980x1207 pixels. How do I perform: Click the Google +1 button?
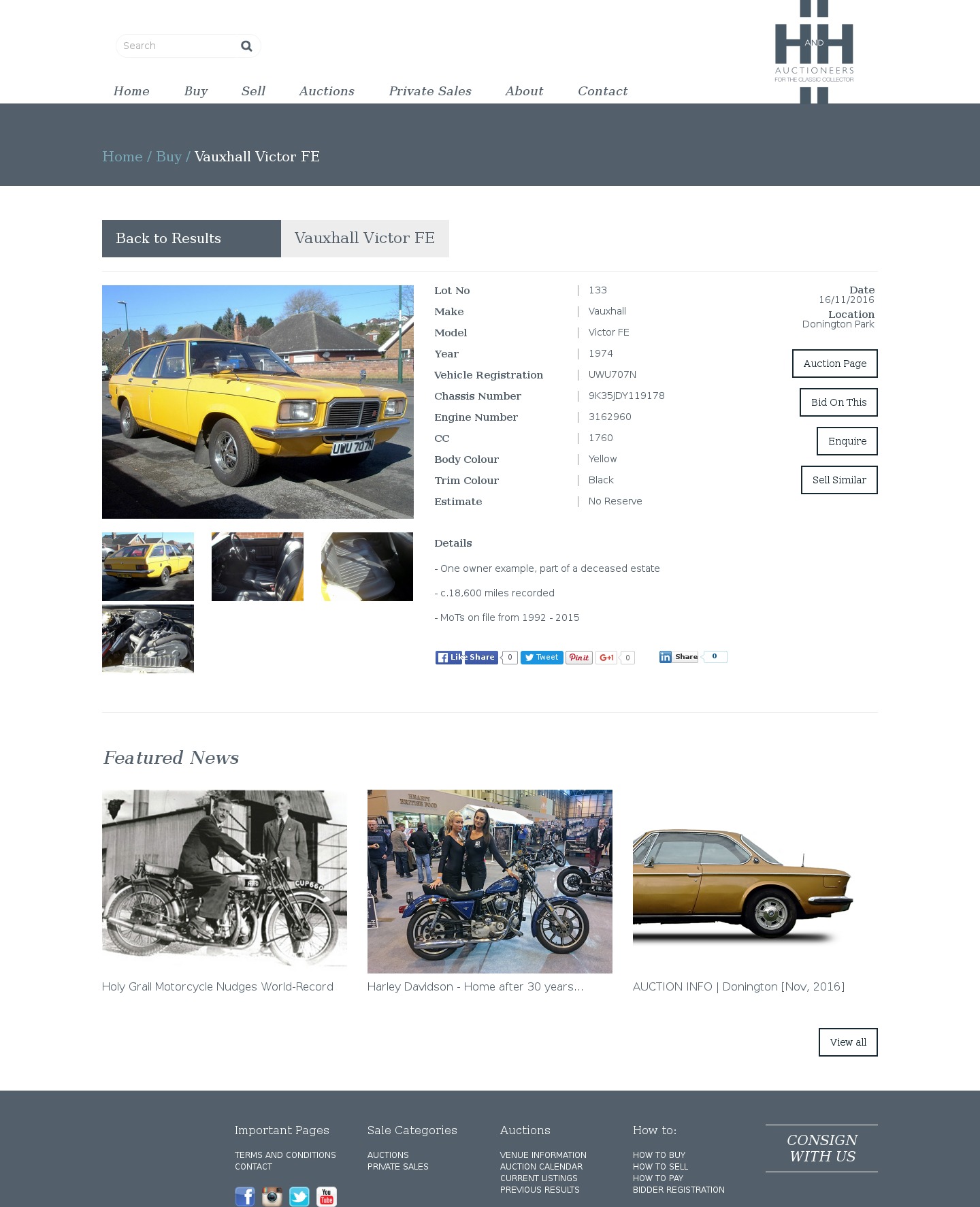(x=606, y=657)
